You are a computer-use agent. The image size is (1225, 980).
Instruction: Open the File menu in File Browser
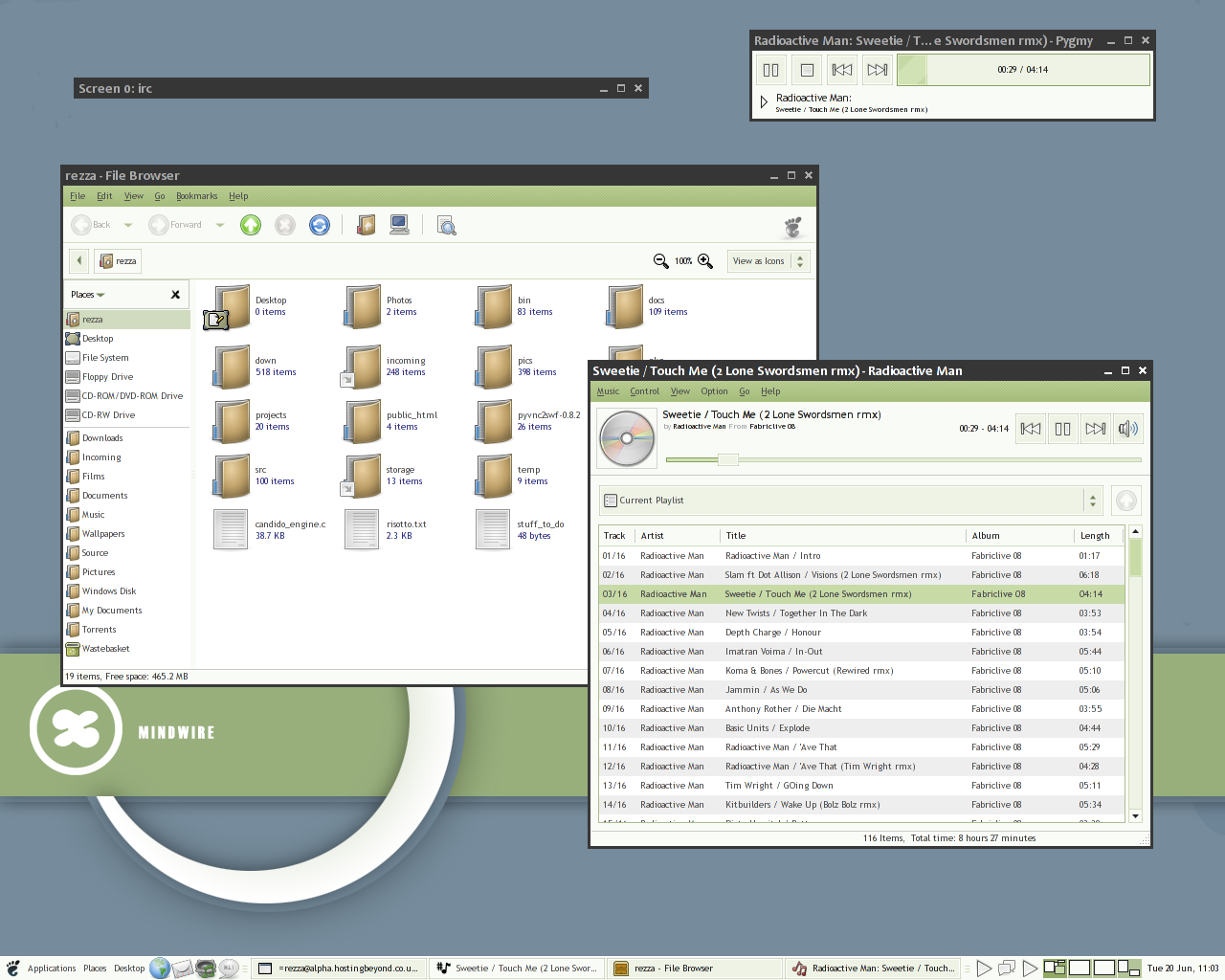[78, 196]
